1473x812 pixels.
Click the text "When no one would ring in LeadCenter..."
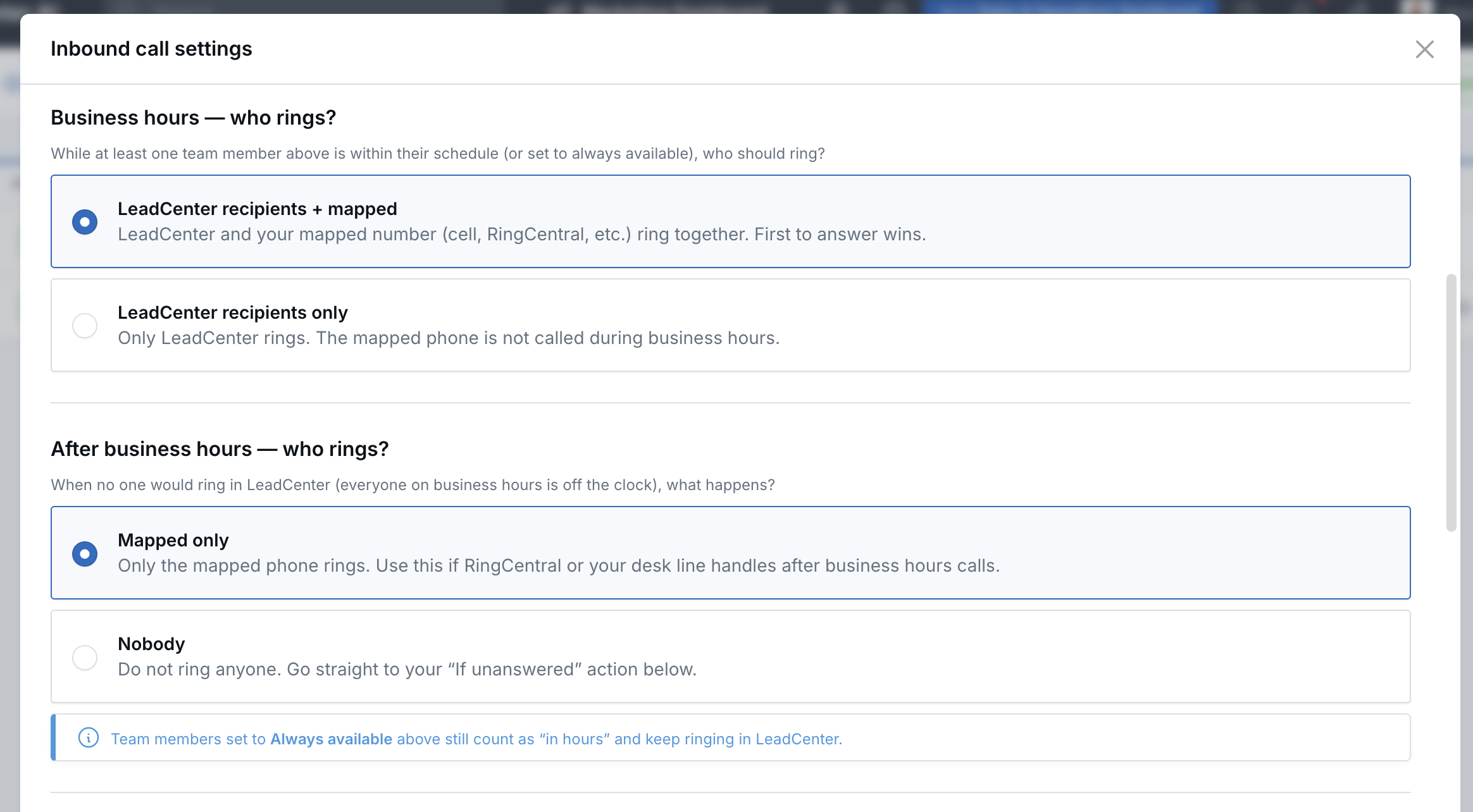coord(413,485)
